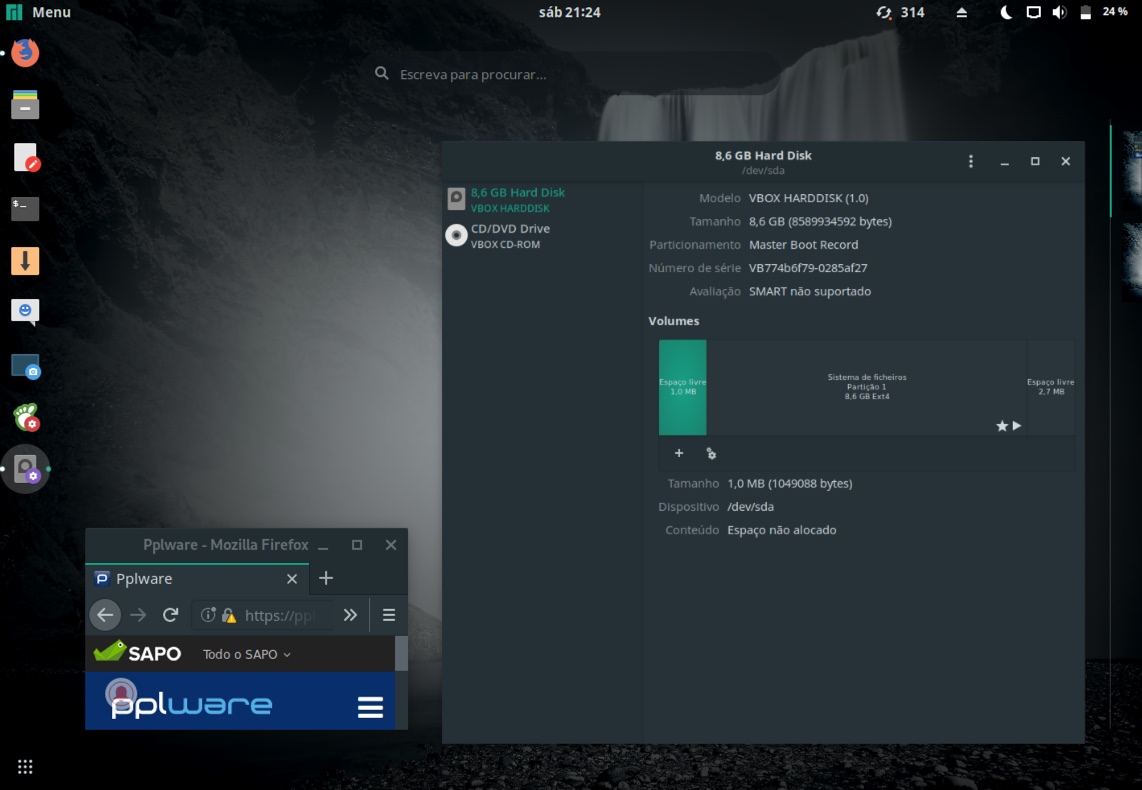Show all applications grid

[x=25, y=766]
